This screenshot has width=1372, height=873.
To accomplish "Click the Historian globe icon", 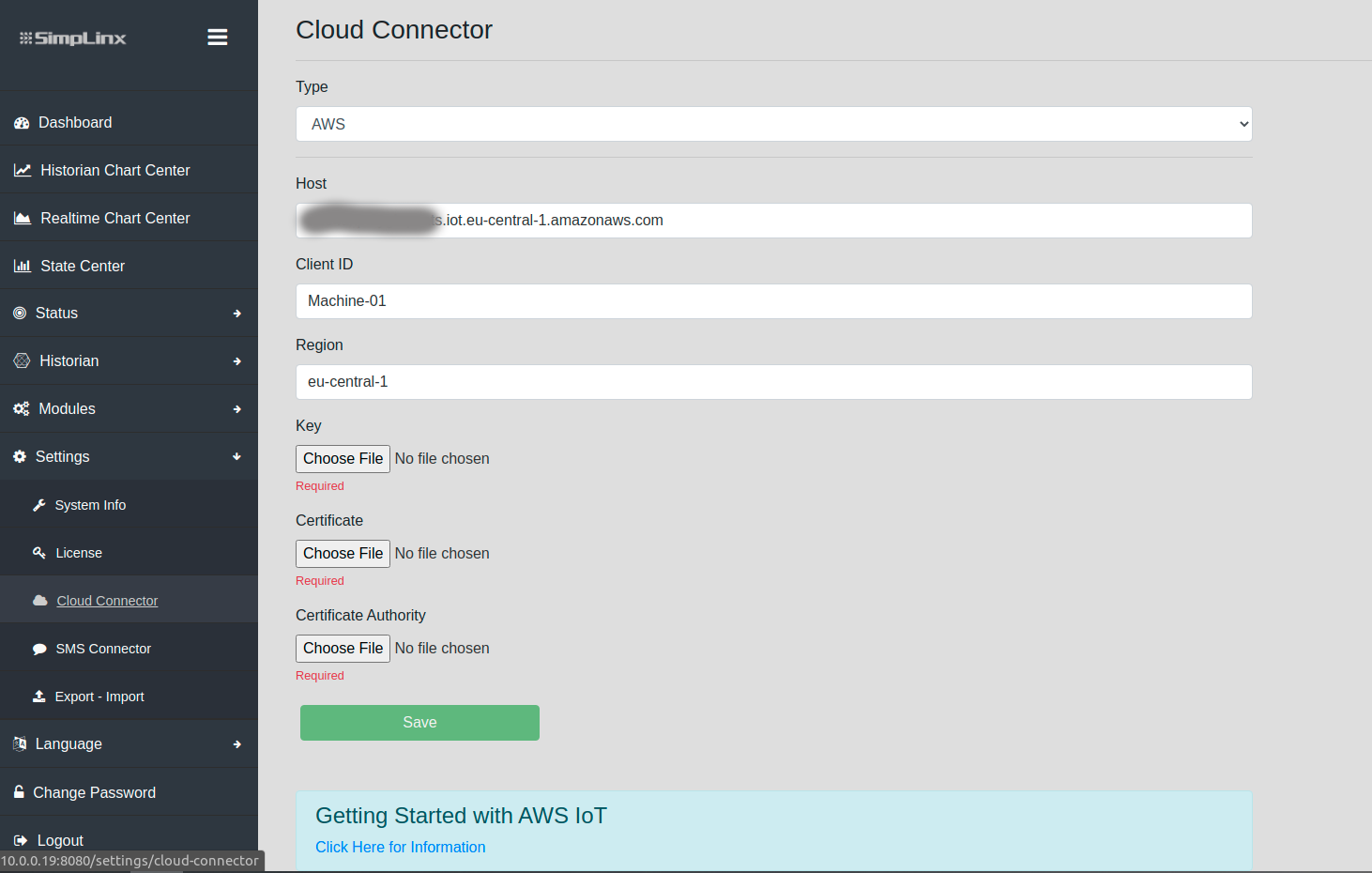I will click(x=22, y=361).
